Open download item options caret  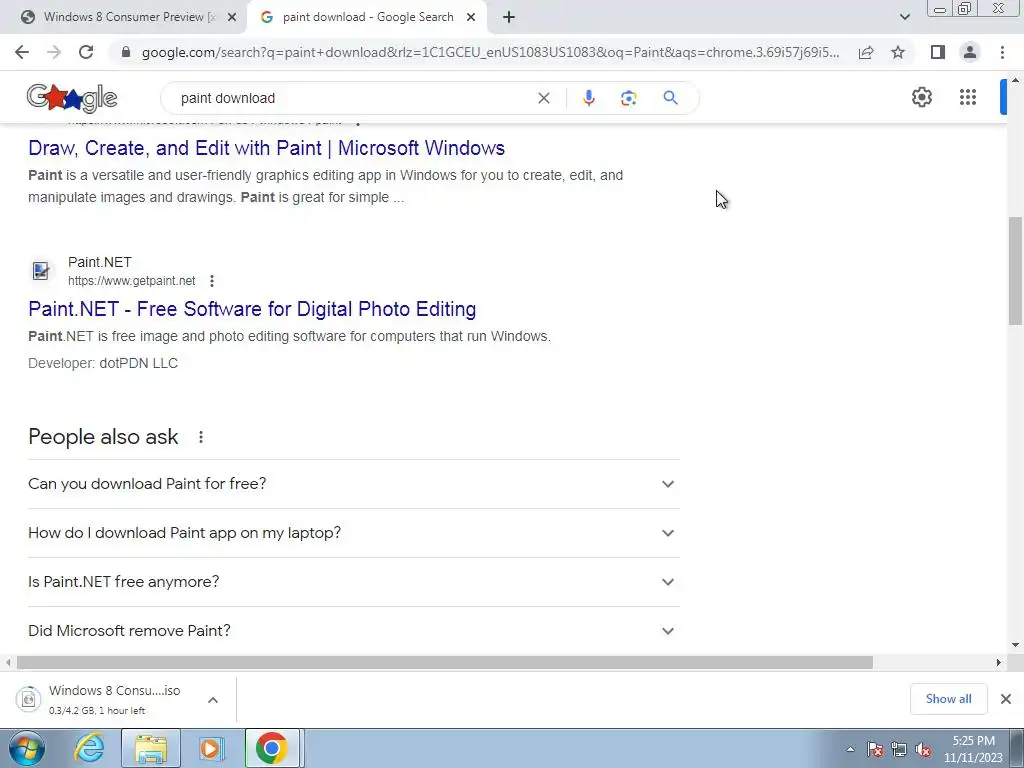(x=213, y=699)
